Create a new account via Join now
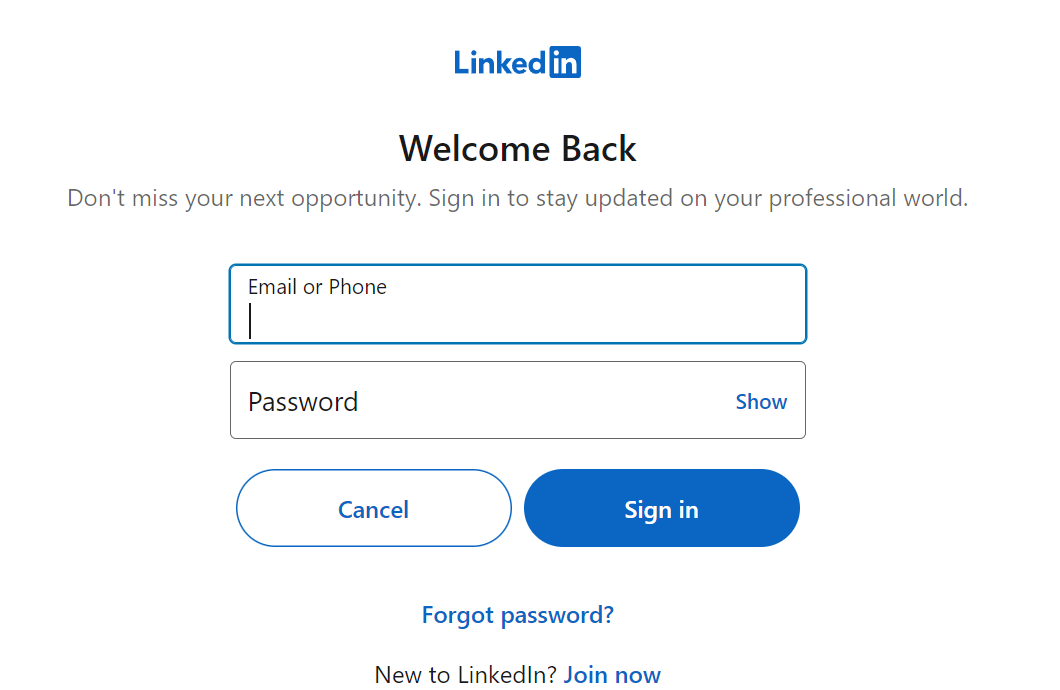Image resolution: width=1060 pixels, height=690 pixels. 612,674
